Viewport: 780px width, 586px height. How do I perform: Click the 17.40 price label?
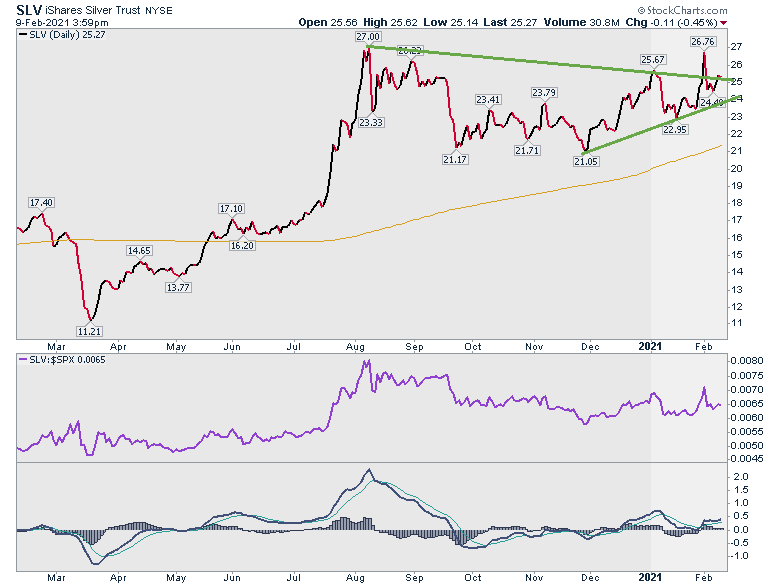[41, 202]
